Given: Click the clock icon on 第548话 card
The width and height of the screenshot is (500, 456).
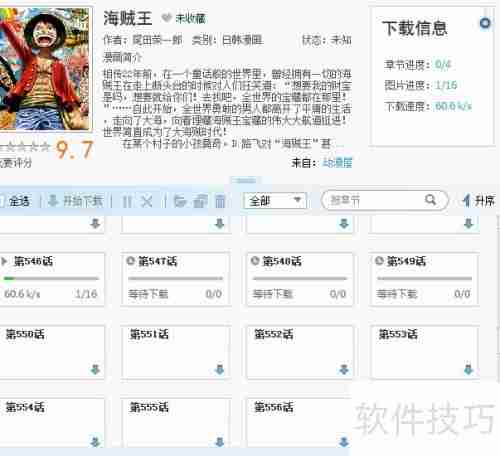Looking at the screenshot, I should (x=255, y=261).
